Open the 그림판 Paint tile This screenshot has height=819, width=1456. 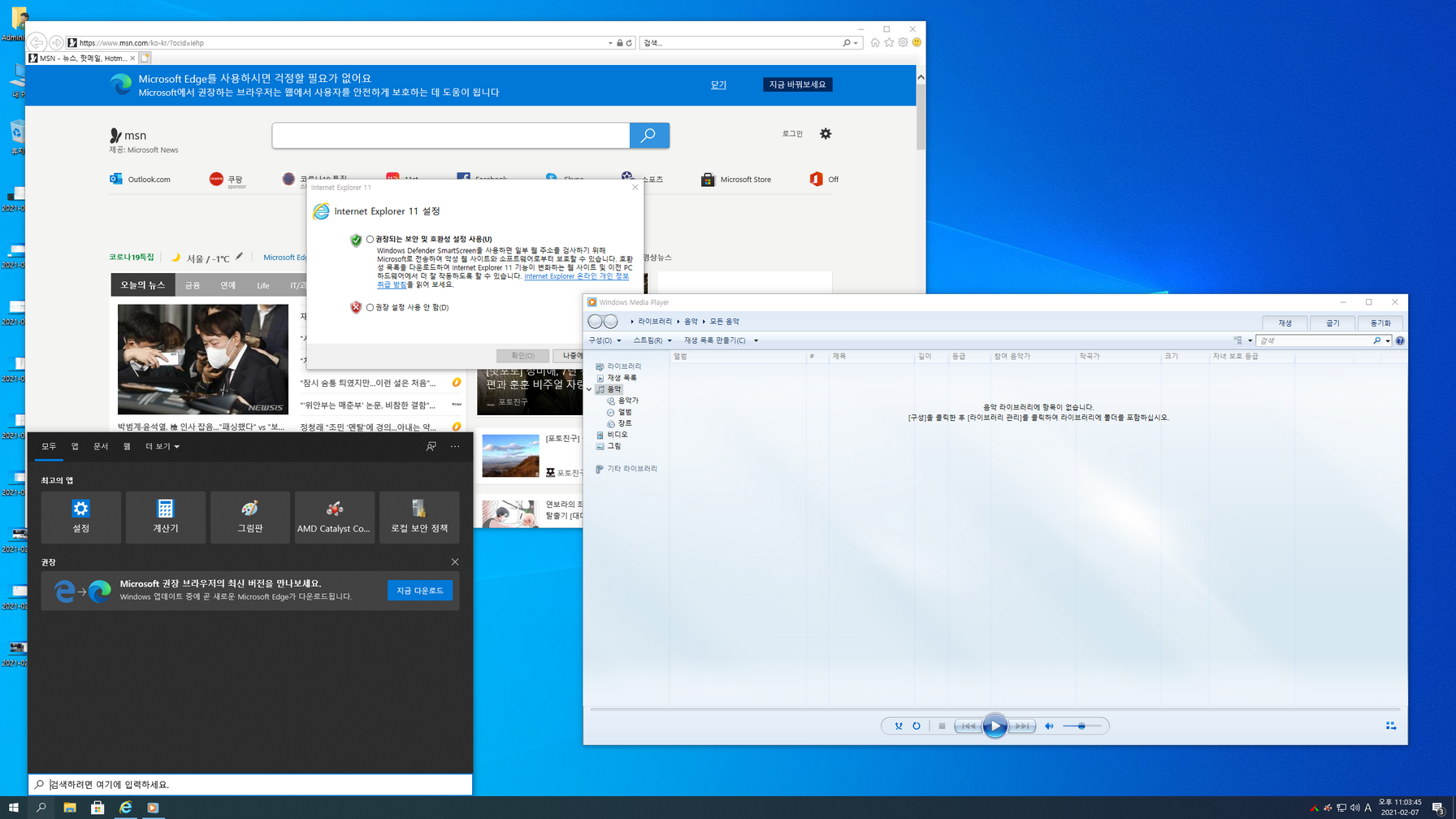click(x=249, y=517)
